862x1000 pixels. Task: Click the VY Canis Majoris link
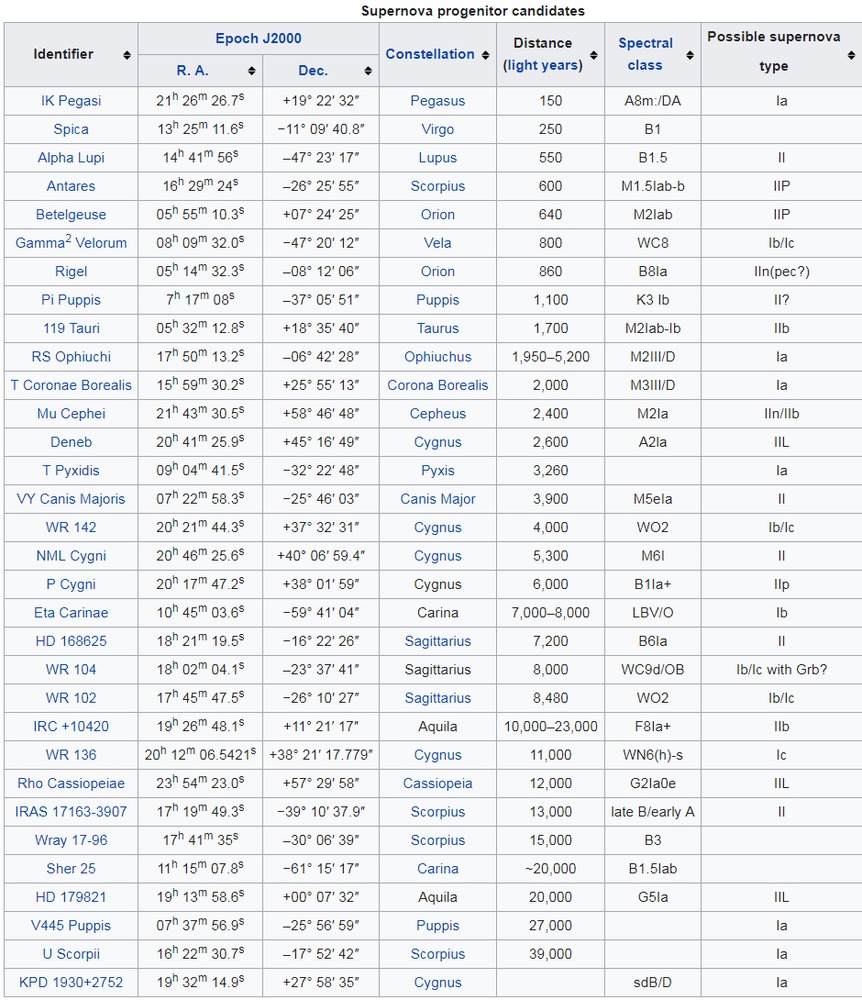pyautogui.click(x=71, y=499)
